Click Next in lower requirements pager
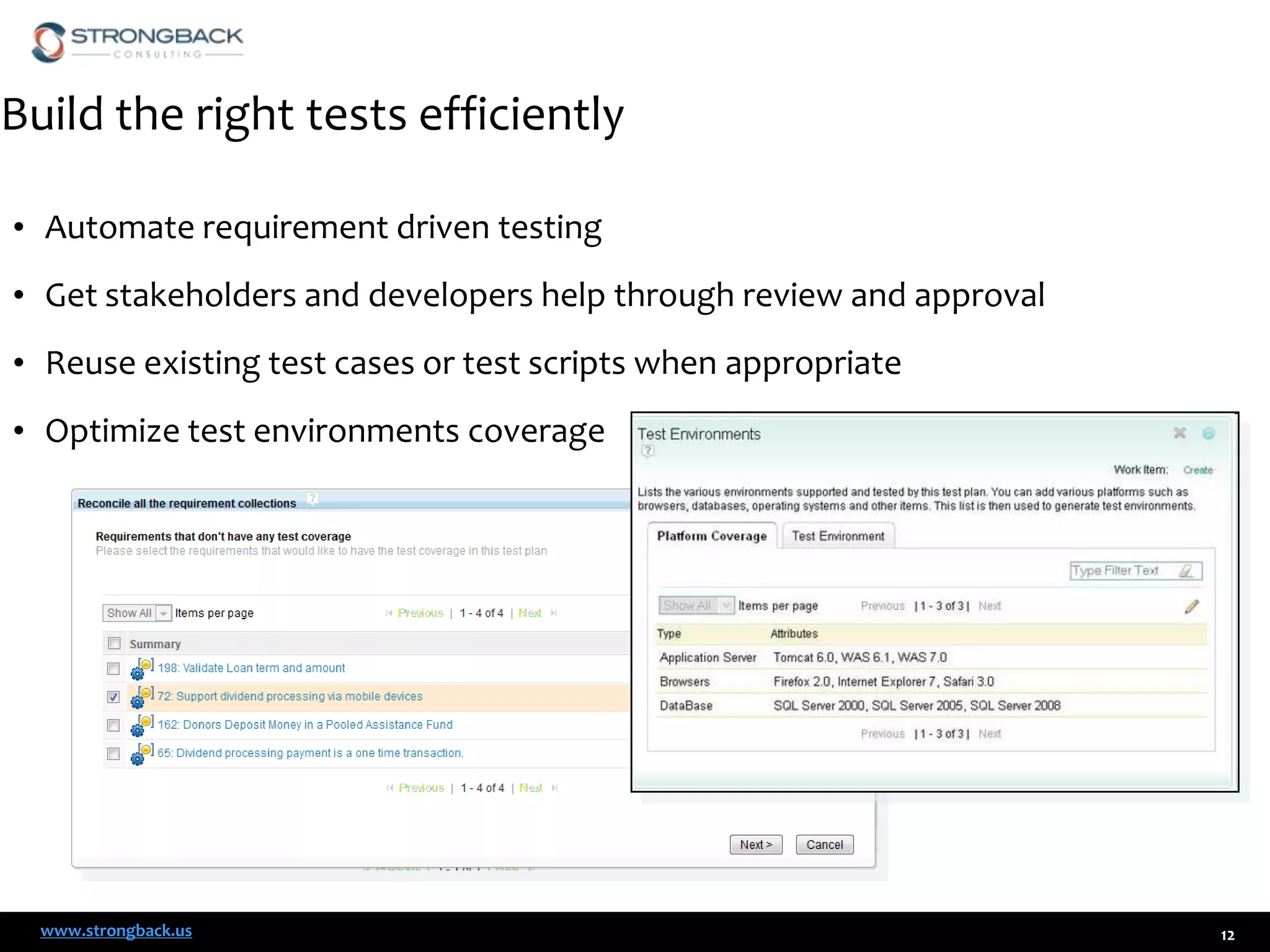Screen dimensions: 1270x952 [x=531, y=788]
